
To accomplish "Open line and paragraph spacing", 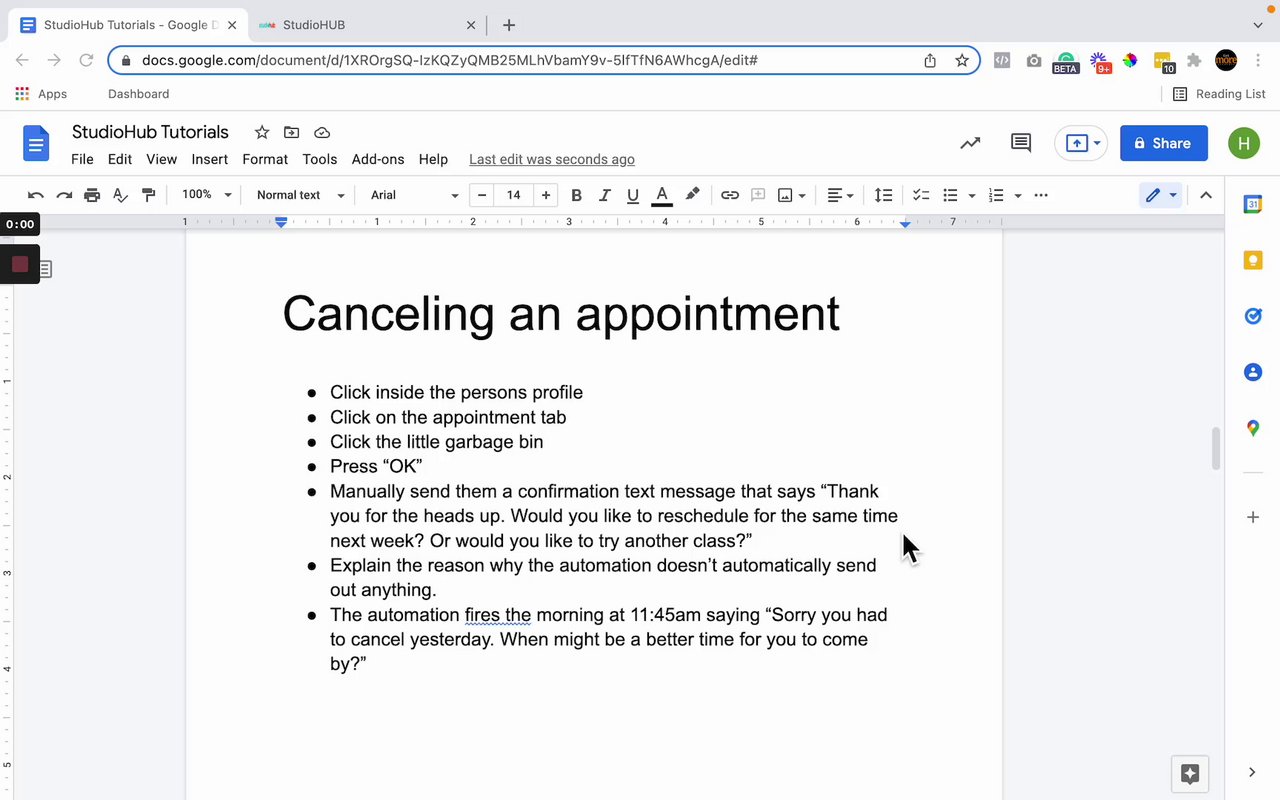I will coord(883,195).
